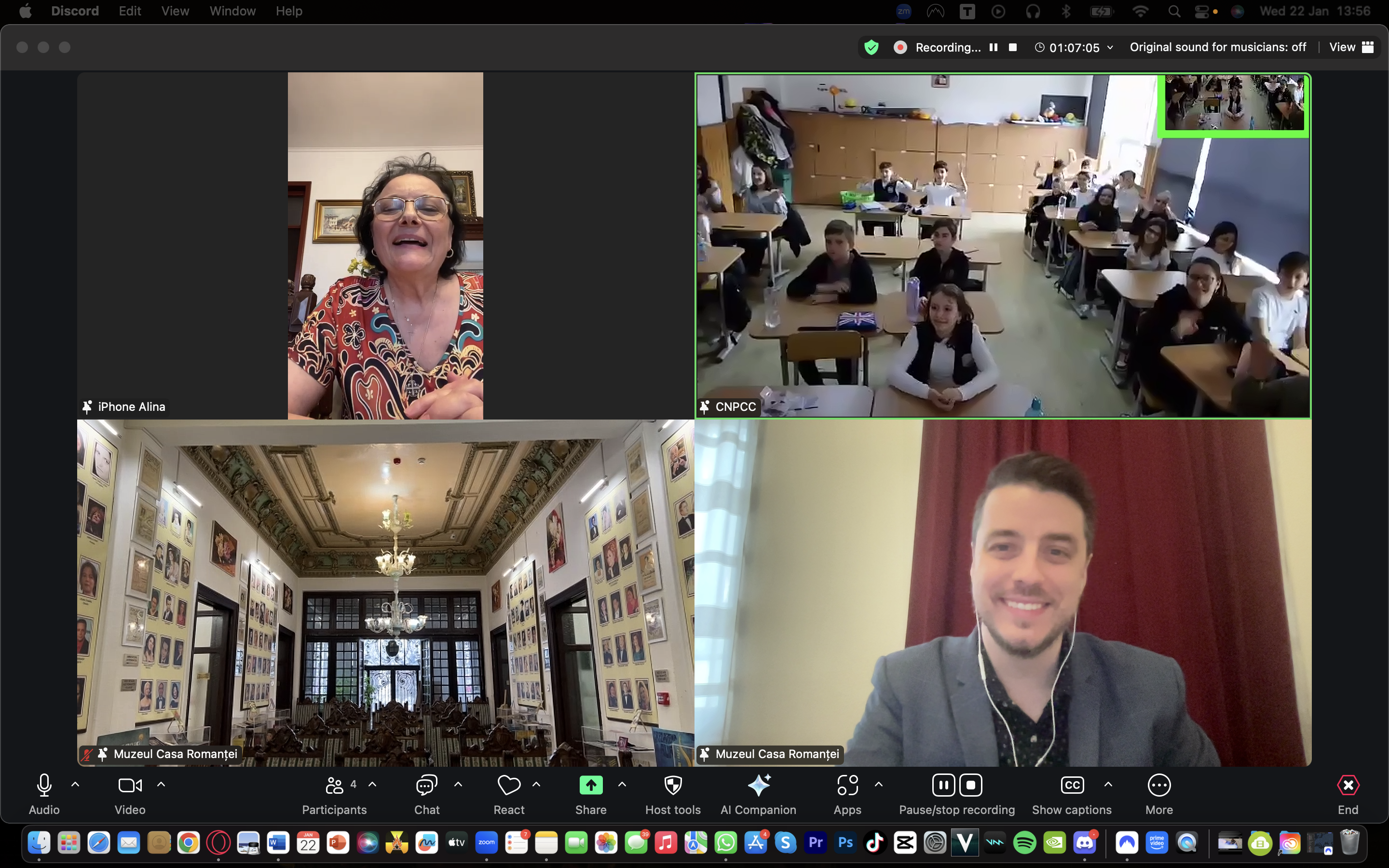Image resolution: width=1389 pixels, height=868 pixels.
Task: Expand the meeting timer dropdown chevron
Action: (1110, 48)
